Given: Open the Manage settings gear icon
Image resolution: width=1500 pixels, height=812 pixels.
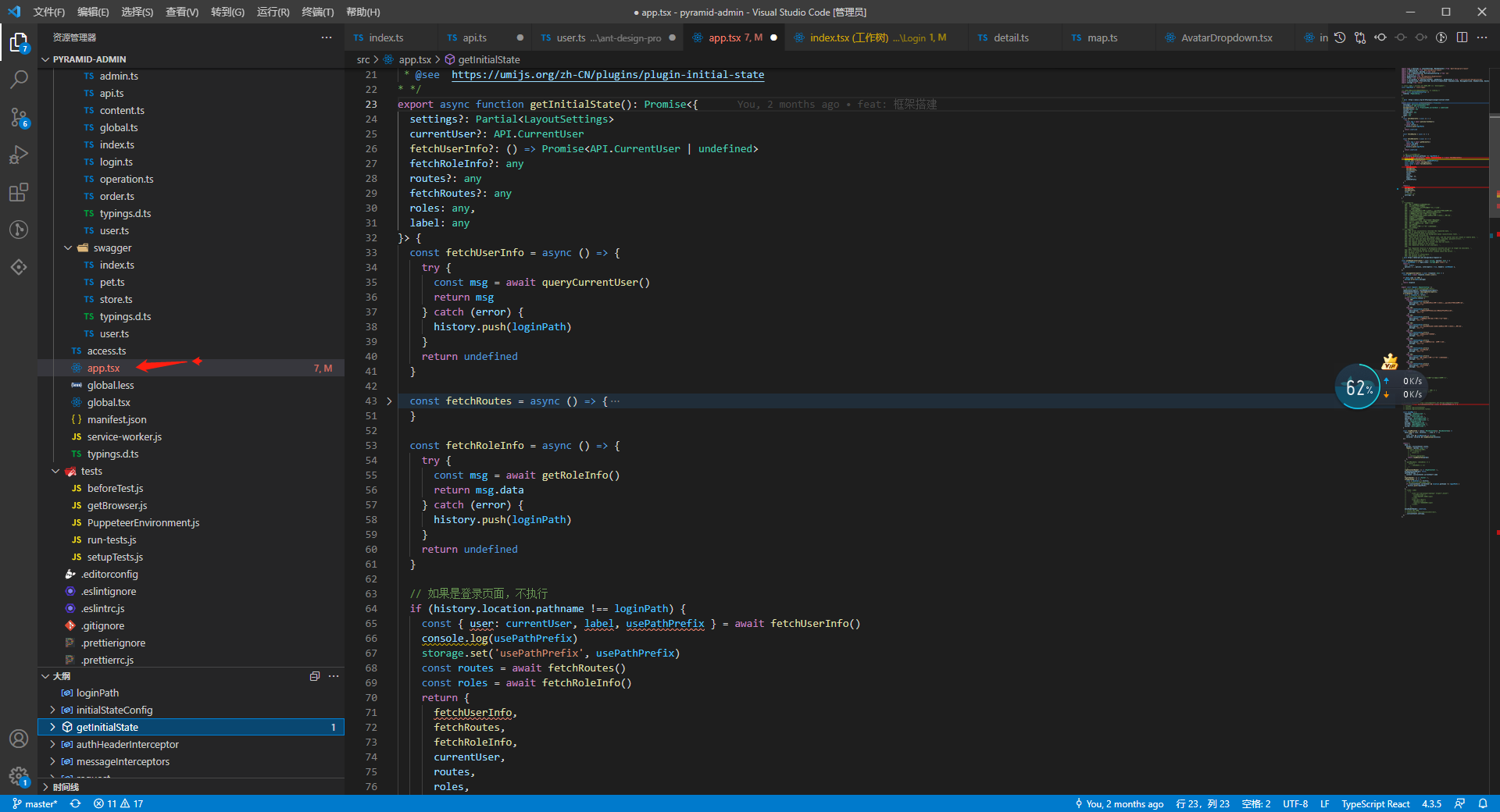Looking at the screenshot, I should [x=19, y=776].
